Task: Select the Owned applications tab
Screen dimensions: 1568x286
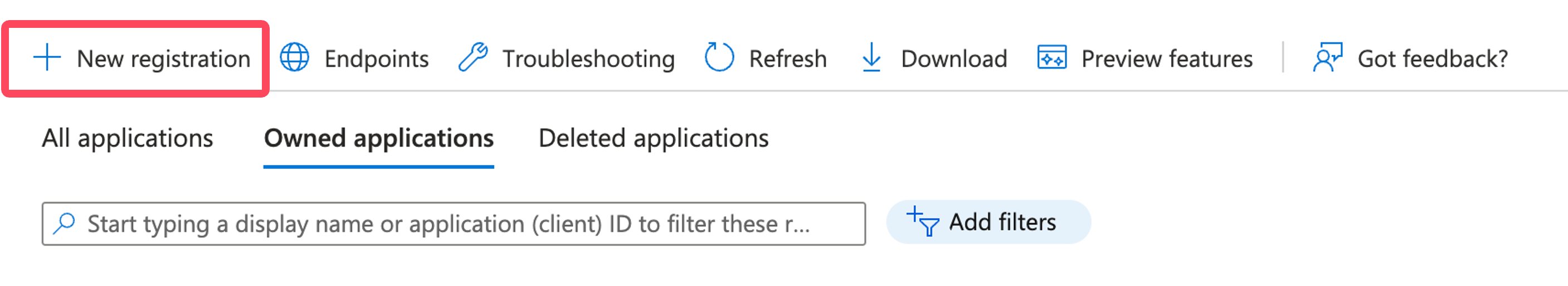Action: (378, 139)
